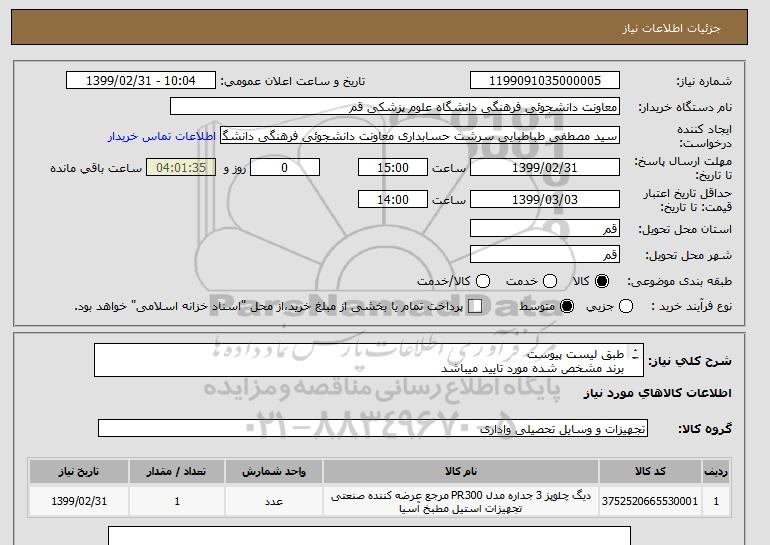Viewport: 770px width, 545px height.
Task: Click the استان محل تحویل field
Action: [545, 228]
